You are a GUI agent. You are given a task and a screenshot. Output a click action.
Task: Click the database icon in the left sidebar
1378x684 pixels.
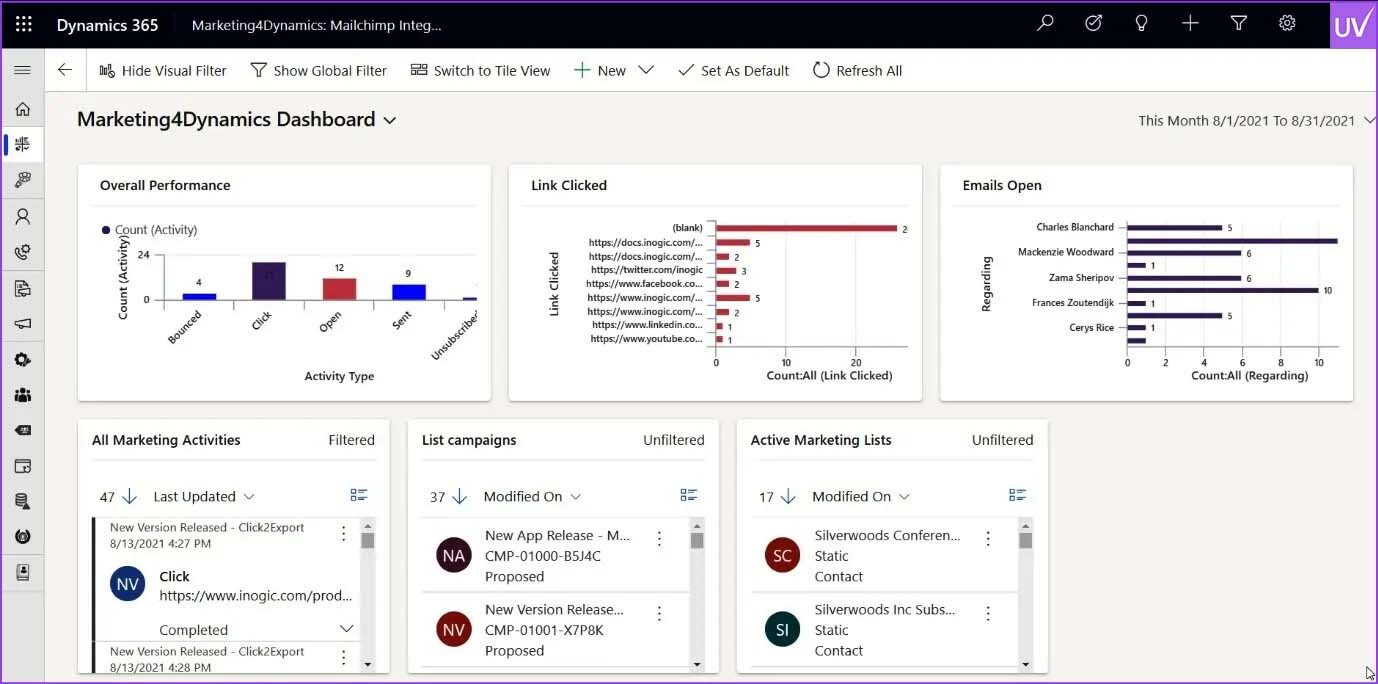tap(22, 501)
